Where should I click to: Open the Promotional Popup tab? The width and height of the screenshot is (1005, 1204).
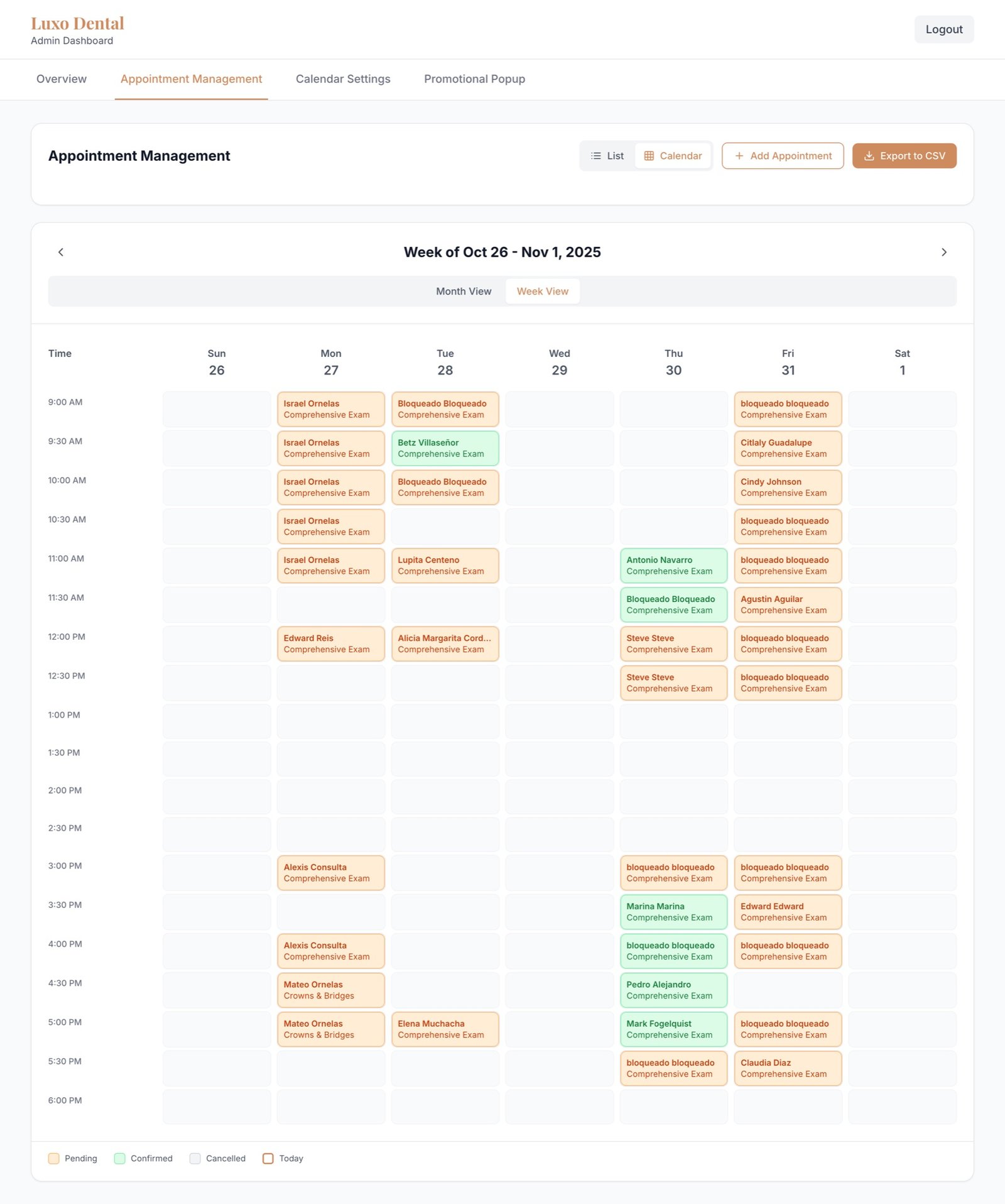[x=474, y=79]
